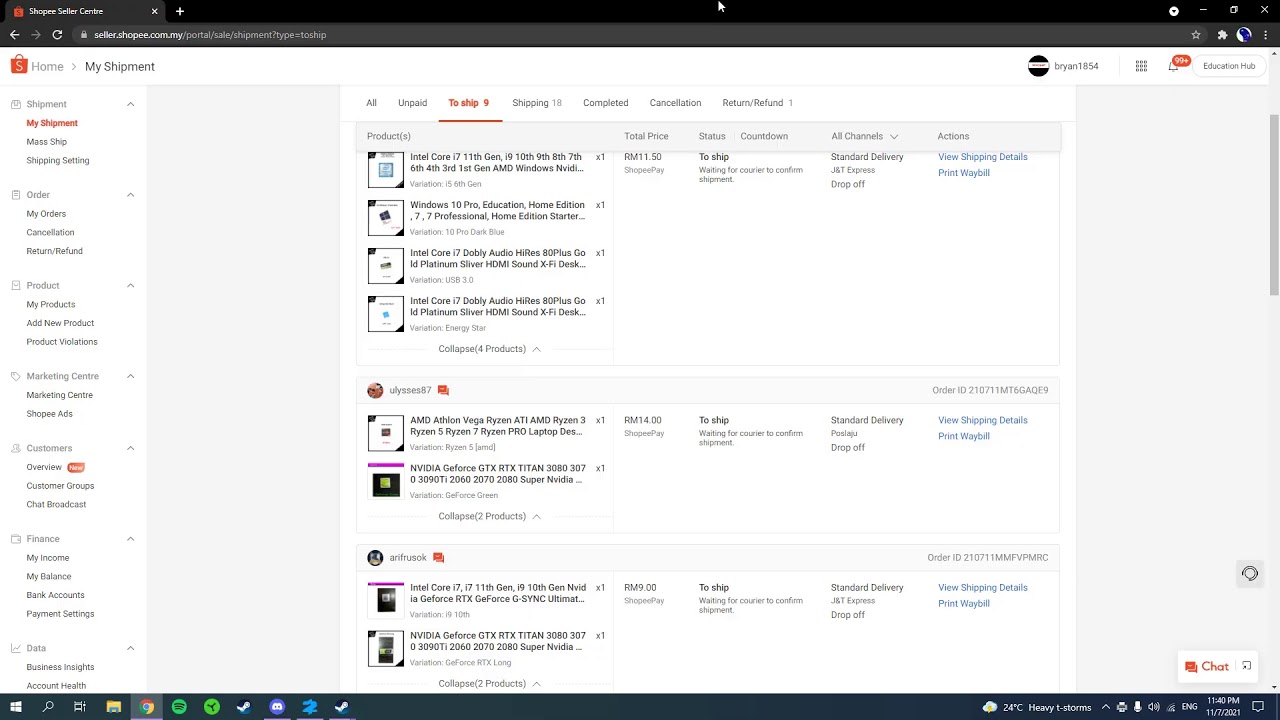Print Waybill for RM11.50 order
The height and width of the screenshot is (720, 1280).
[964, 173]
